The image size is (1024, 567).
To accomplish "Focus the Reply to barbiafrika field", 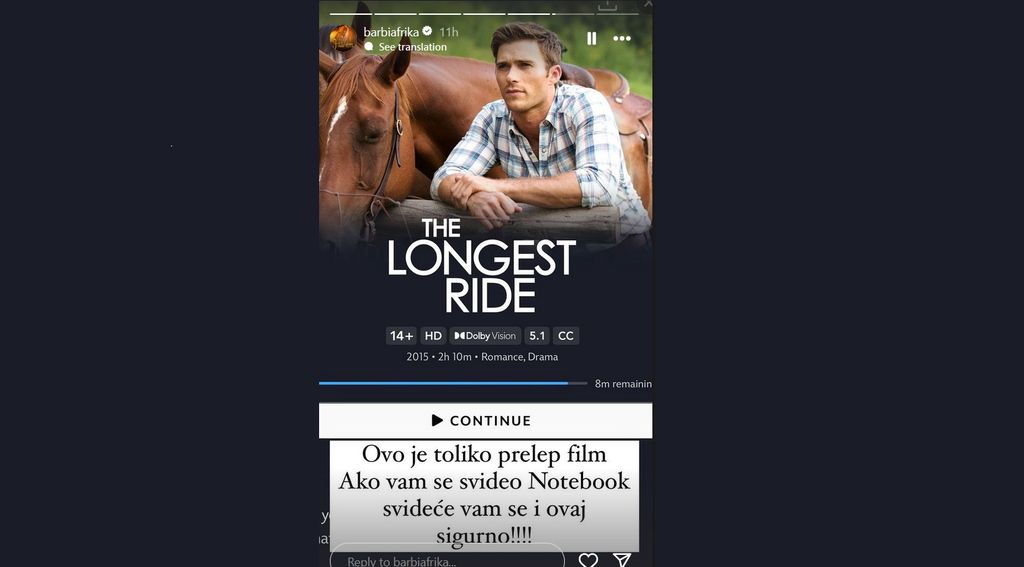I will [x=447, y=560].
